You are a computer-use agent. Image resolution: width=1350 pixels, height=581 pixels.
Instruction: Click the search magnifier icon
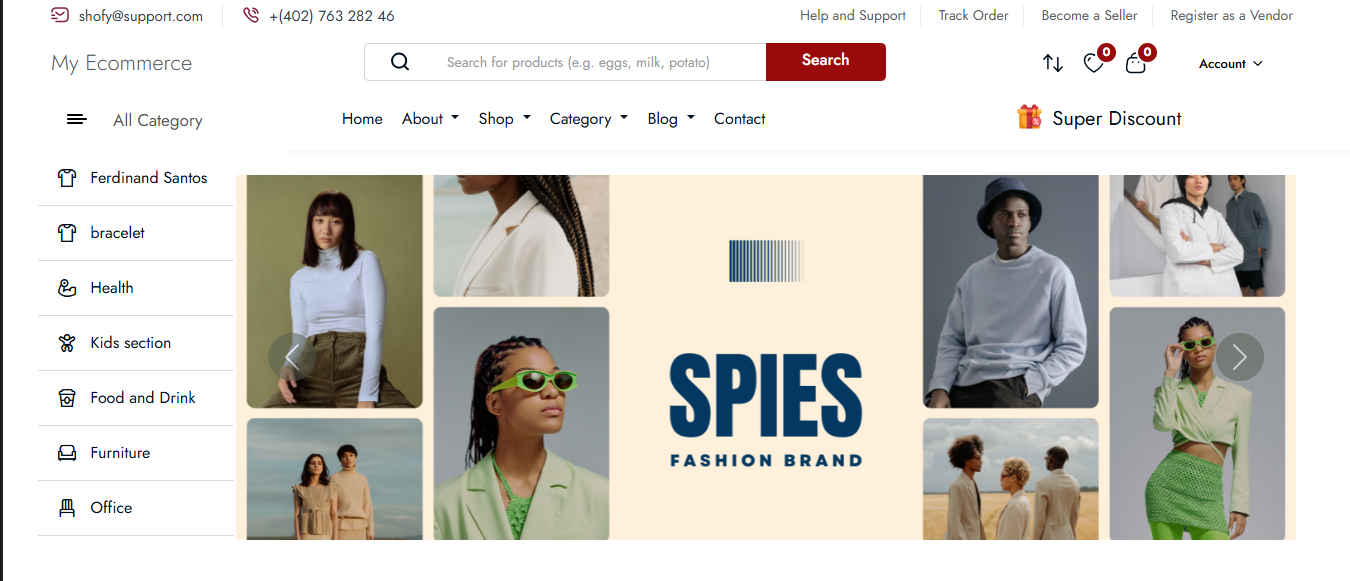point(400,62)
